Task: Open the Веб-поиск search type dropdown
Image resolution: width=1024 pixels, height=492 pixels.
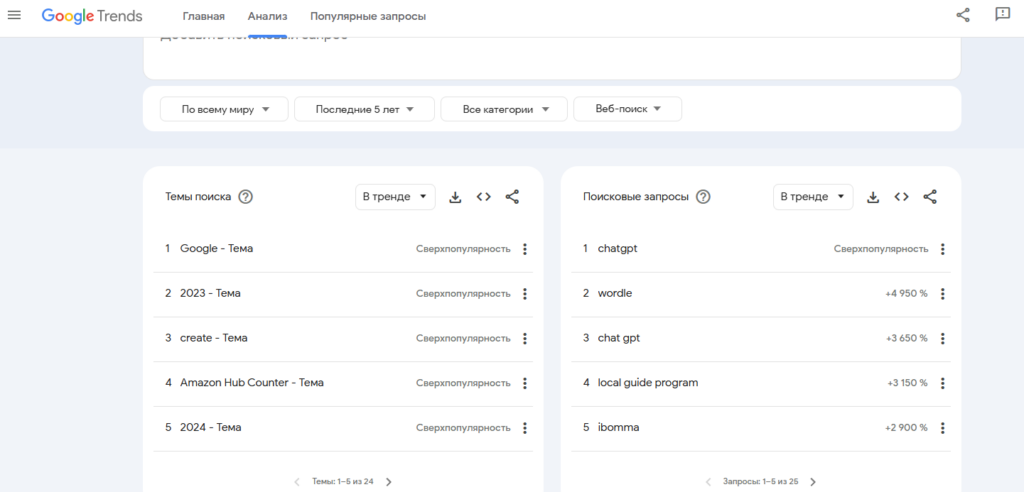Action: click(x=628, y=109)
